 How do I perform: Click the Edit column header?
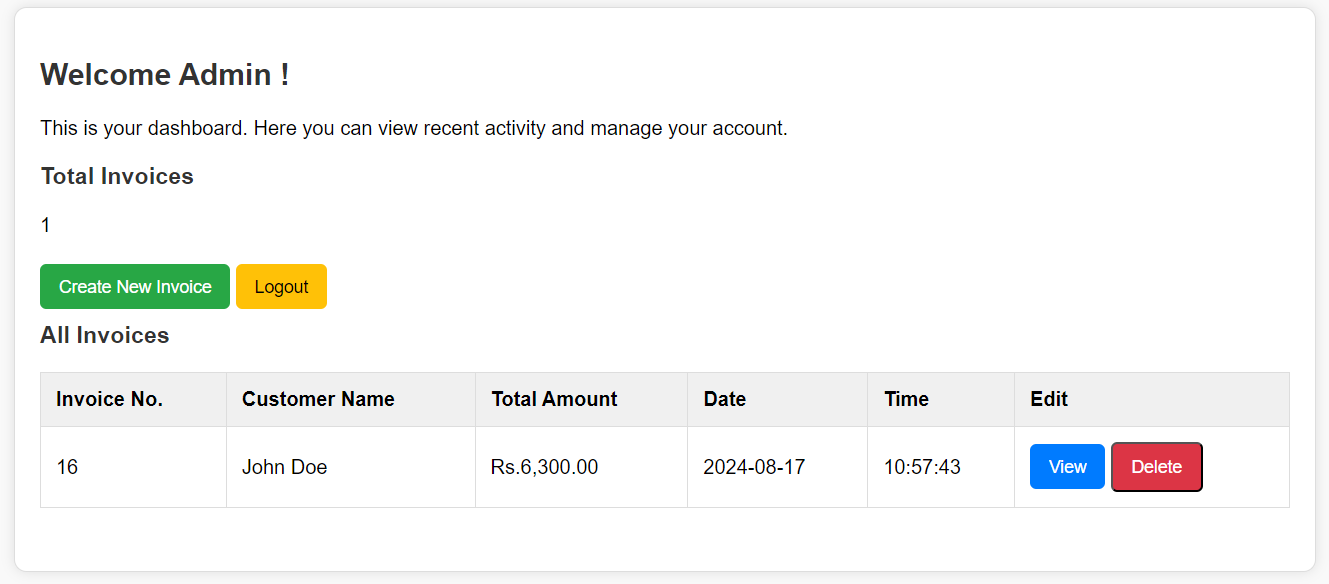(x=1049, y=399)
